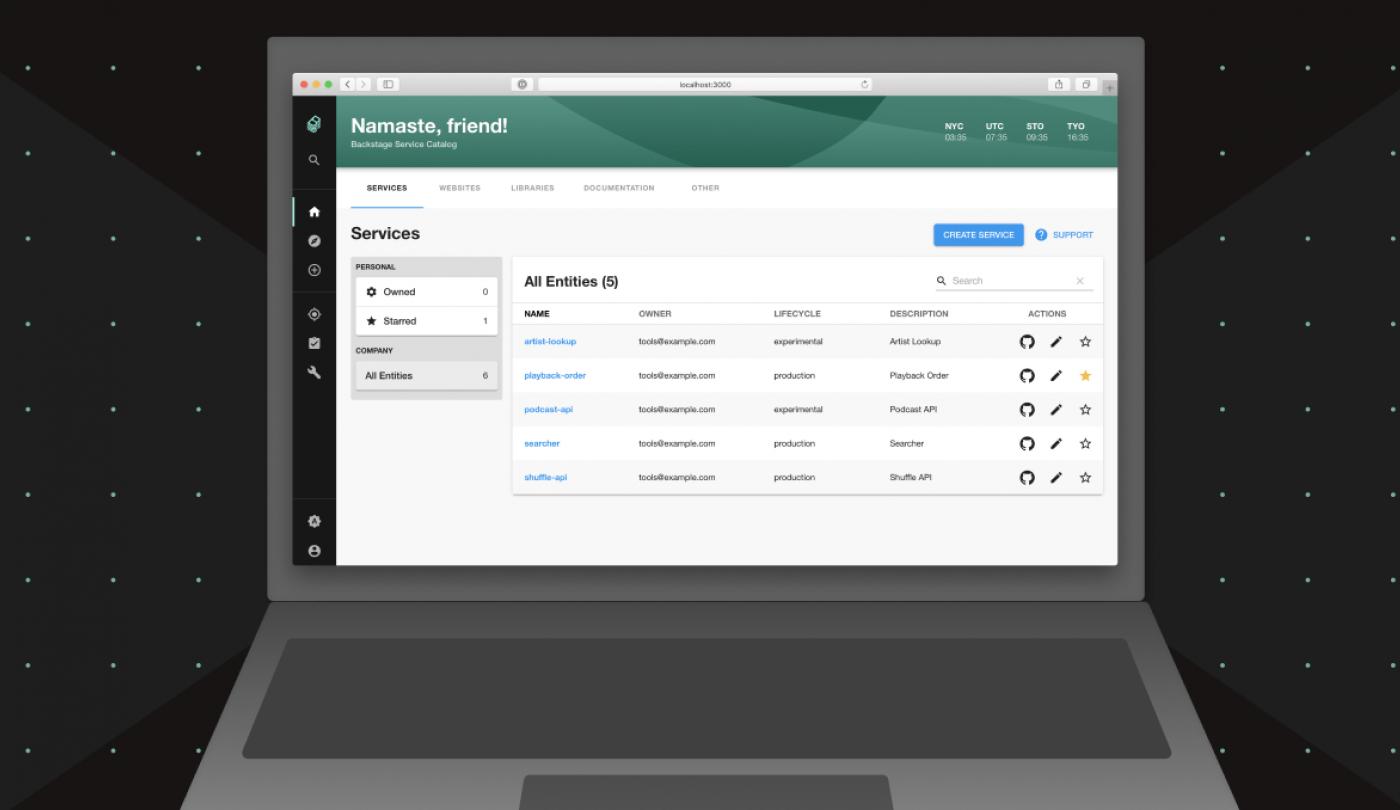Reload the page via address bar icon
The width and height of the screenshot is (1400, 810).
coord(865,85)
